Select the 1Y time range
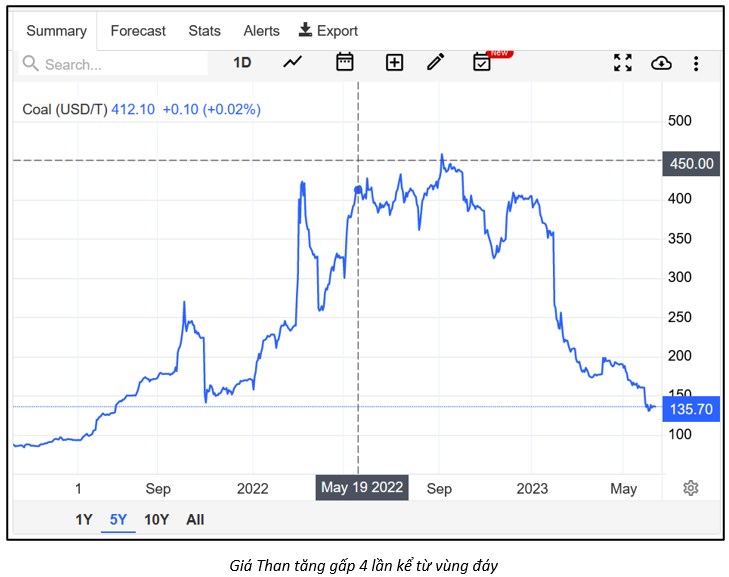729x577 pixels. (x=84, y=519)
